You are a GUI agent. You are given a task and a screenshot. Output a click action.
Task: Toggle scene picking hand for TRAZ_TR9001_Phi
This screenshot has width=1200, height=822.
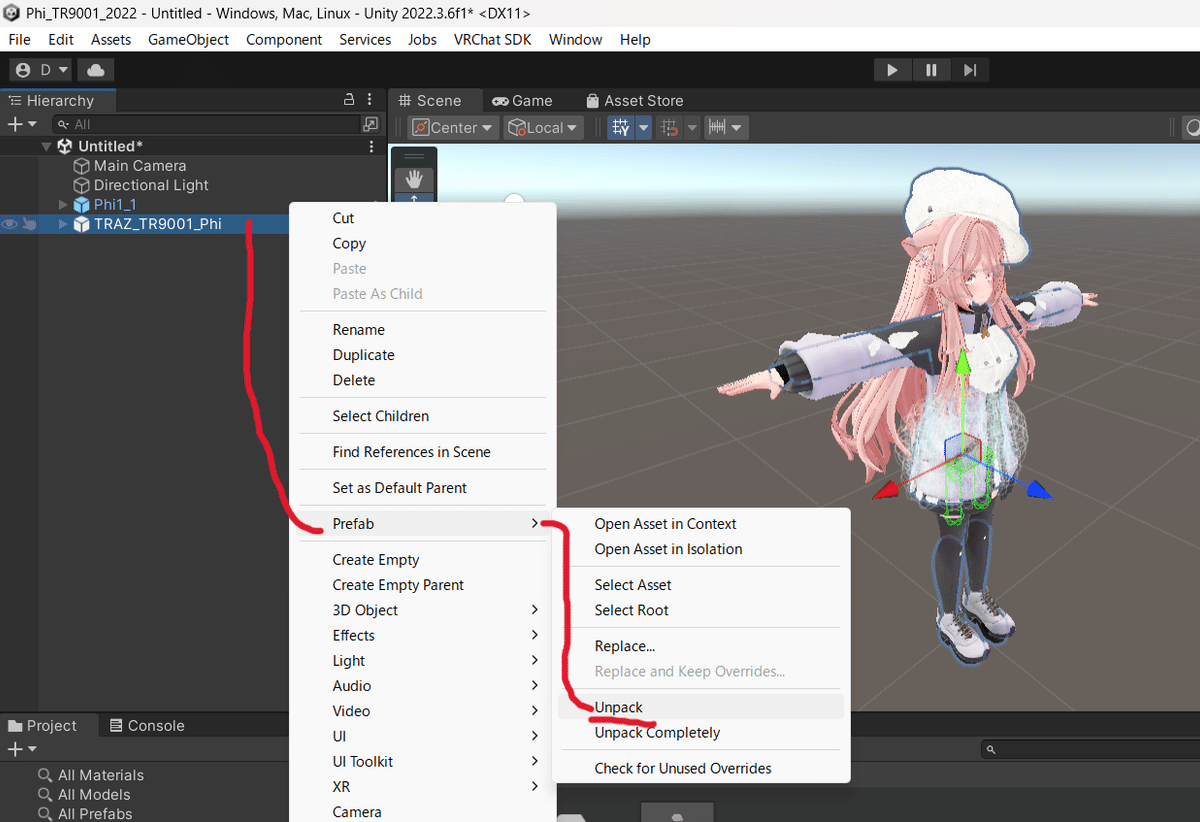(x=29, y=224)
